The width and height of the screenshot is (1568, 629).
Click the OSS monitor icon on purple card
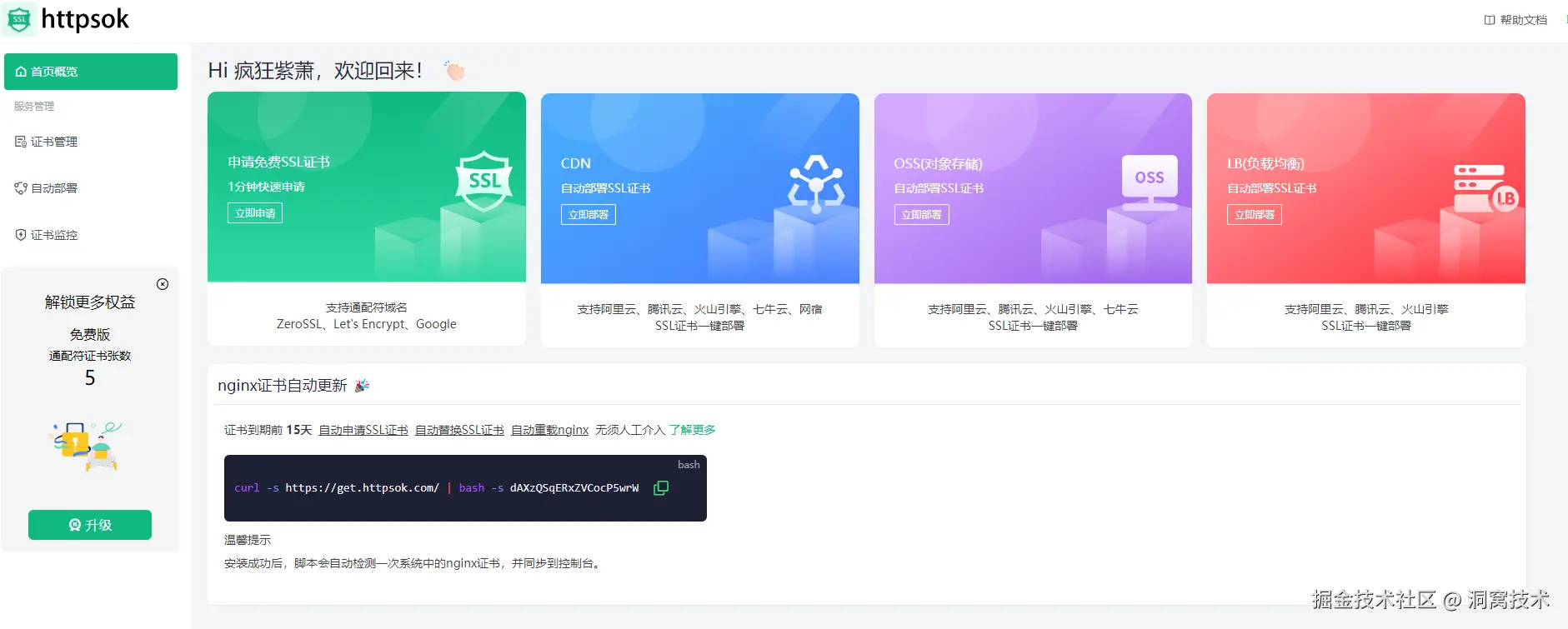[1150, 182]
